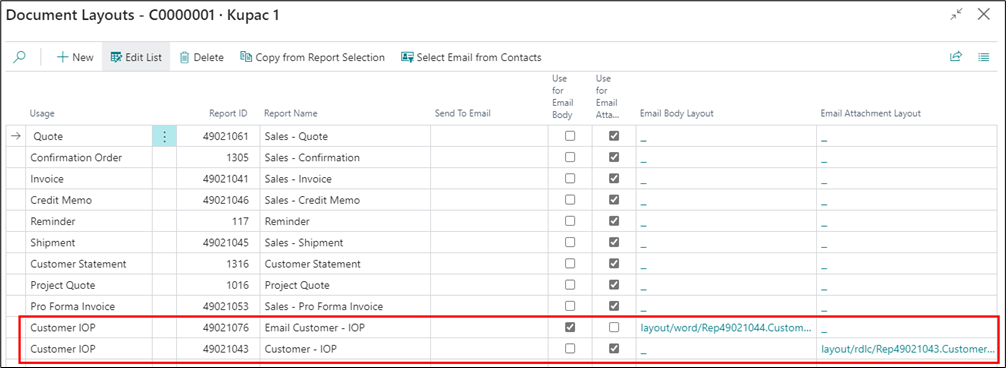The height and width of the screenshot is (368, 1006).
Task: Select the Sales - Pro Forma Invoice report name
Action: pos(323,306)
